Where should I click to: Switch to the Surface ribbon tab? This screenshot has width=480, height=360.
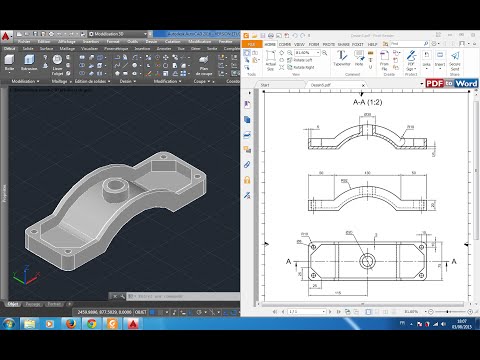click(47, 49)
